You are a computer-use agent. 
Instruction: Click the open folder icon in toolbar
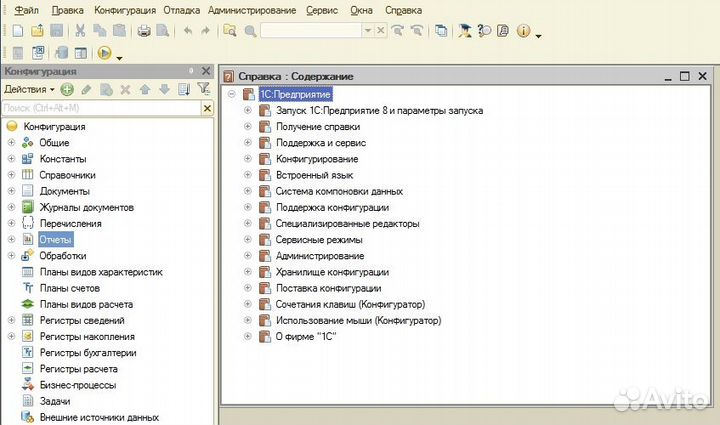point(36,31)
